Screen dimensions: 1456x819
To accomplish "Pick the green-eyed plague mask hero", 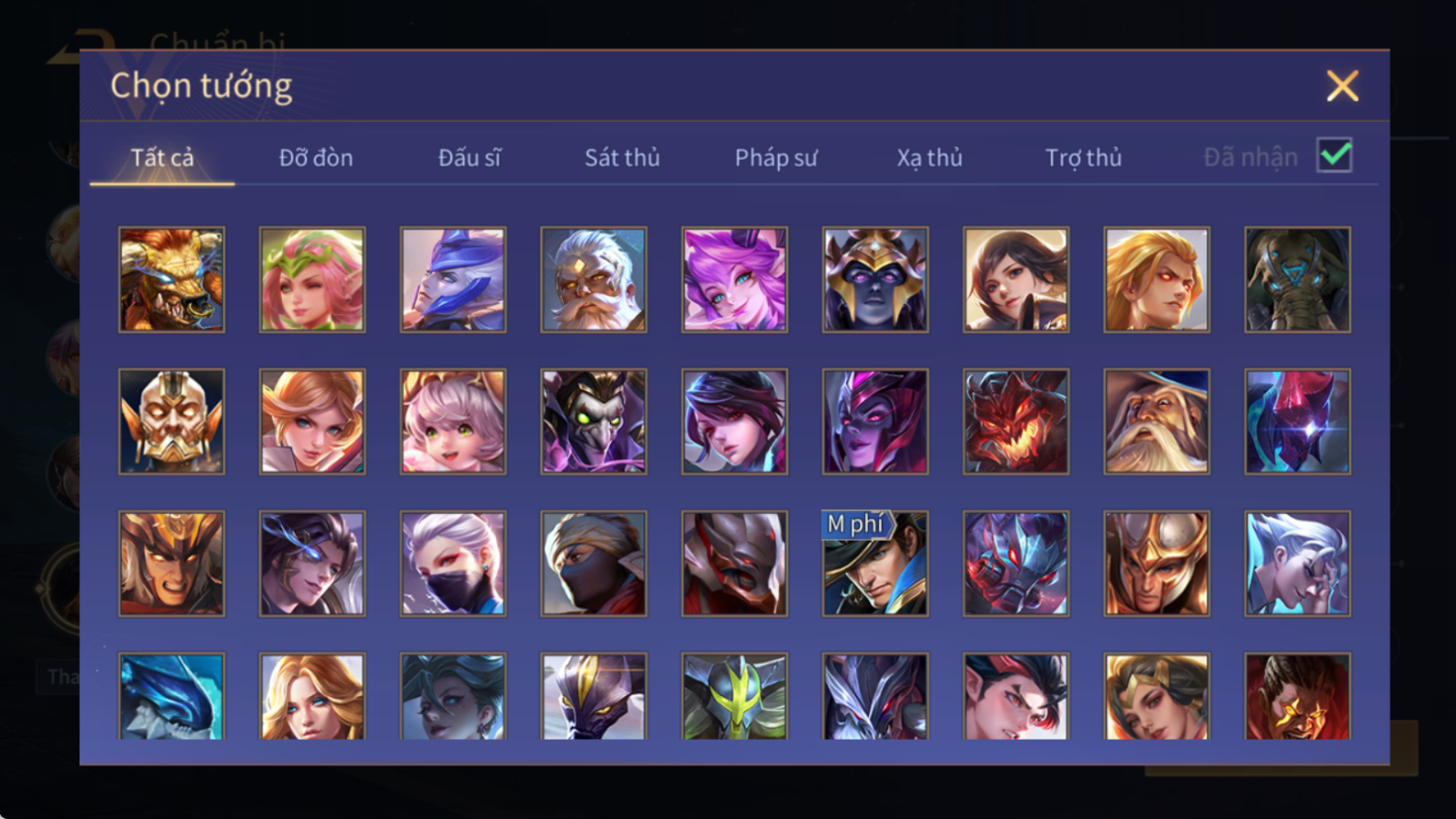I will click(593, 422).
